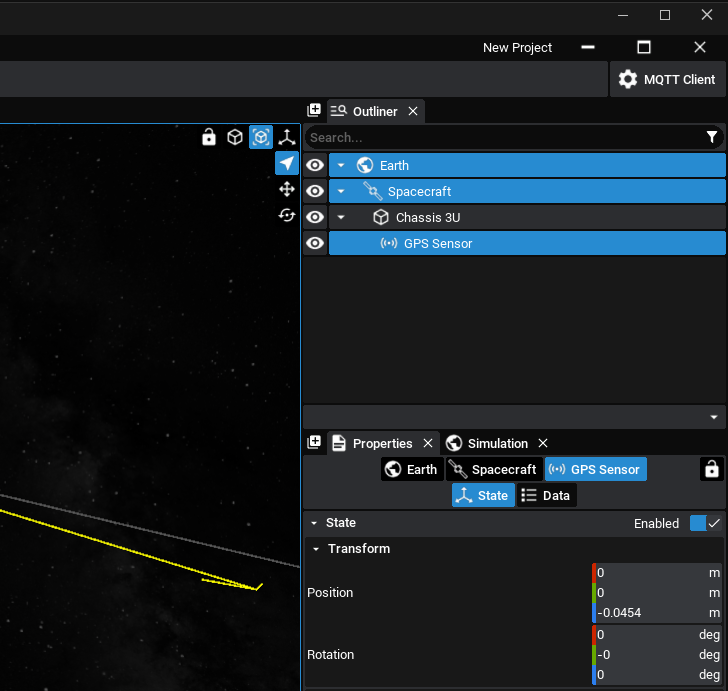
Task: Unlock the Properties panel lock icon
Action: (x=711, y=469)
